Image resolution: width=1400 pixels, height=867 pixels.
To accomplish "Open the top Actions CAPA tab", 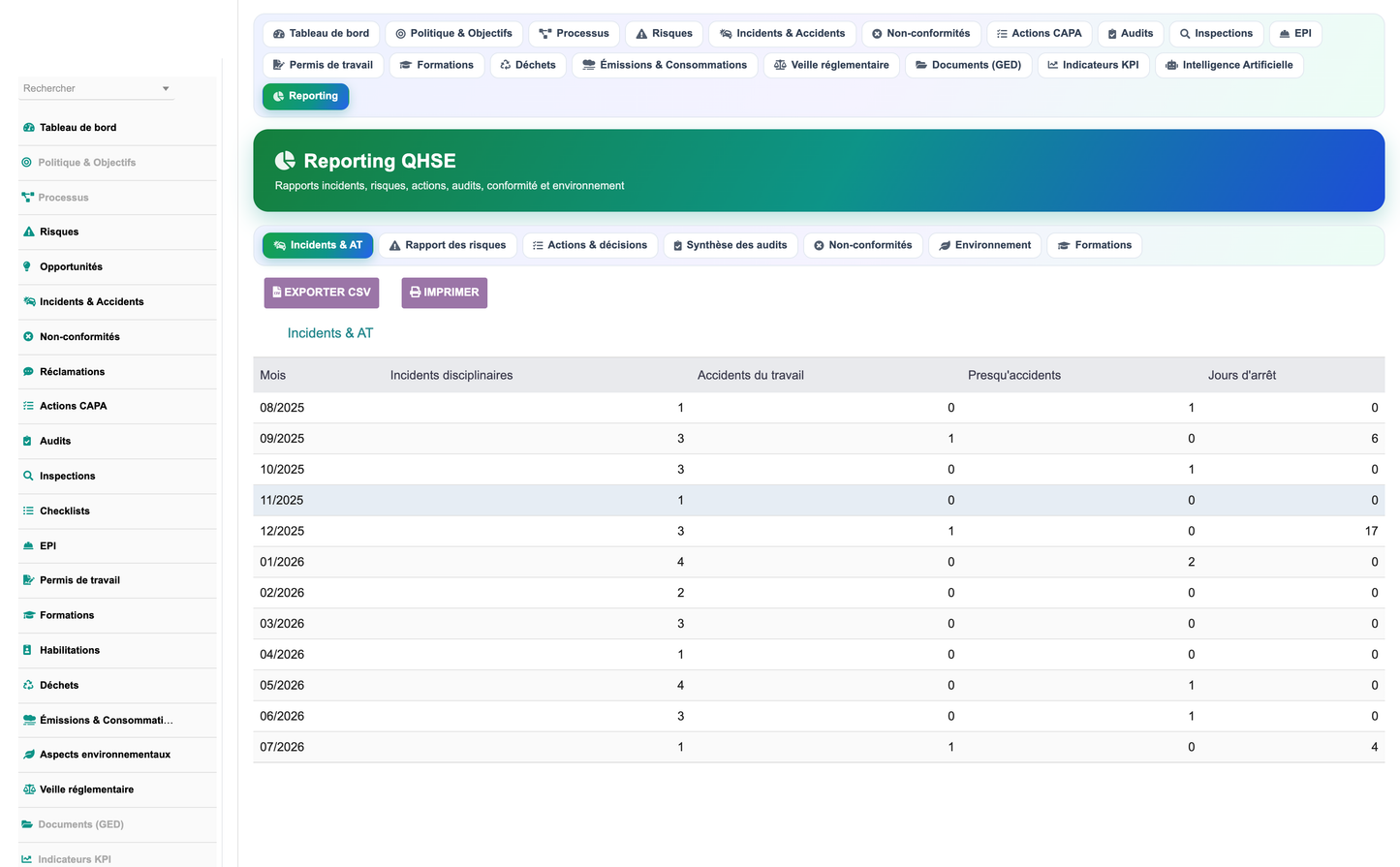I will click(x=1039, y=34).
